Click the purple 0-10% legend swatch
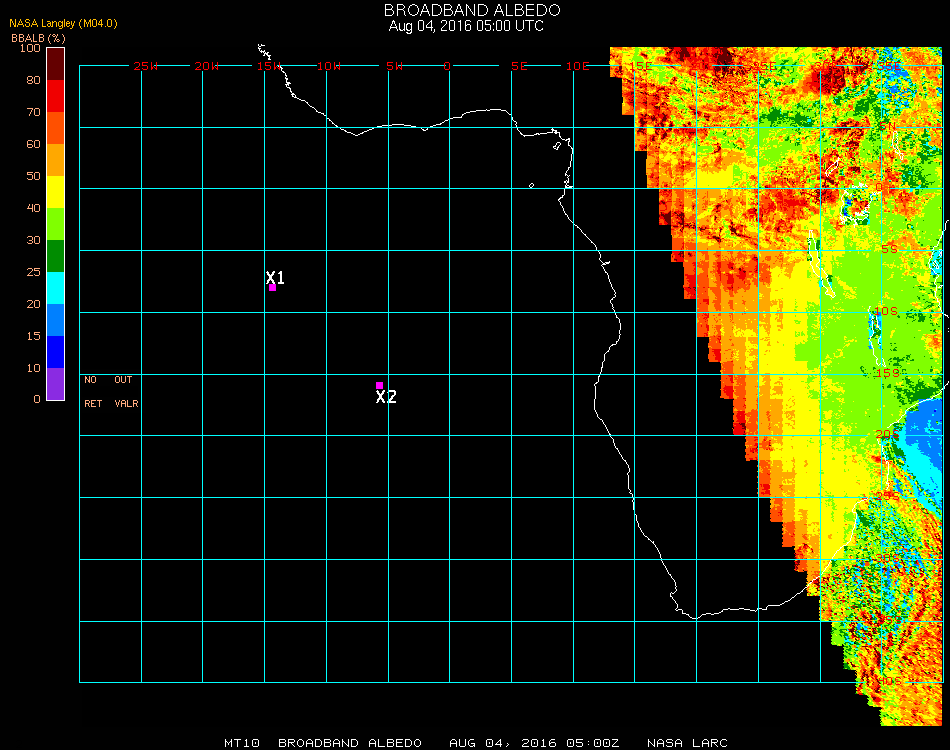Image resolution: width=950 pixels, height=750 pixels. (x=55, y=384)
